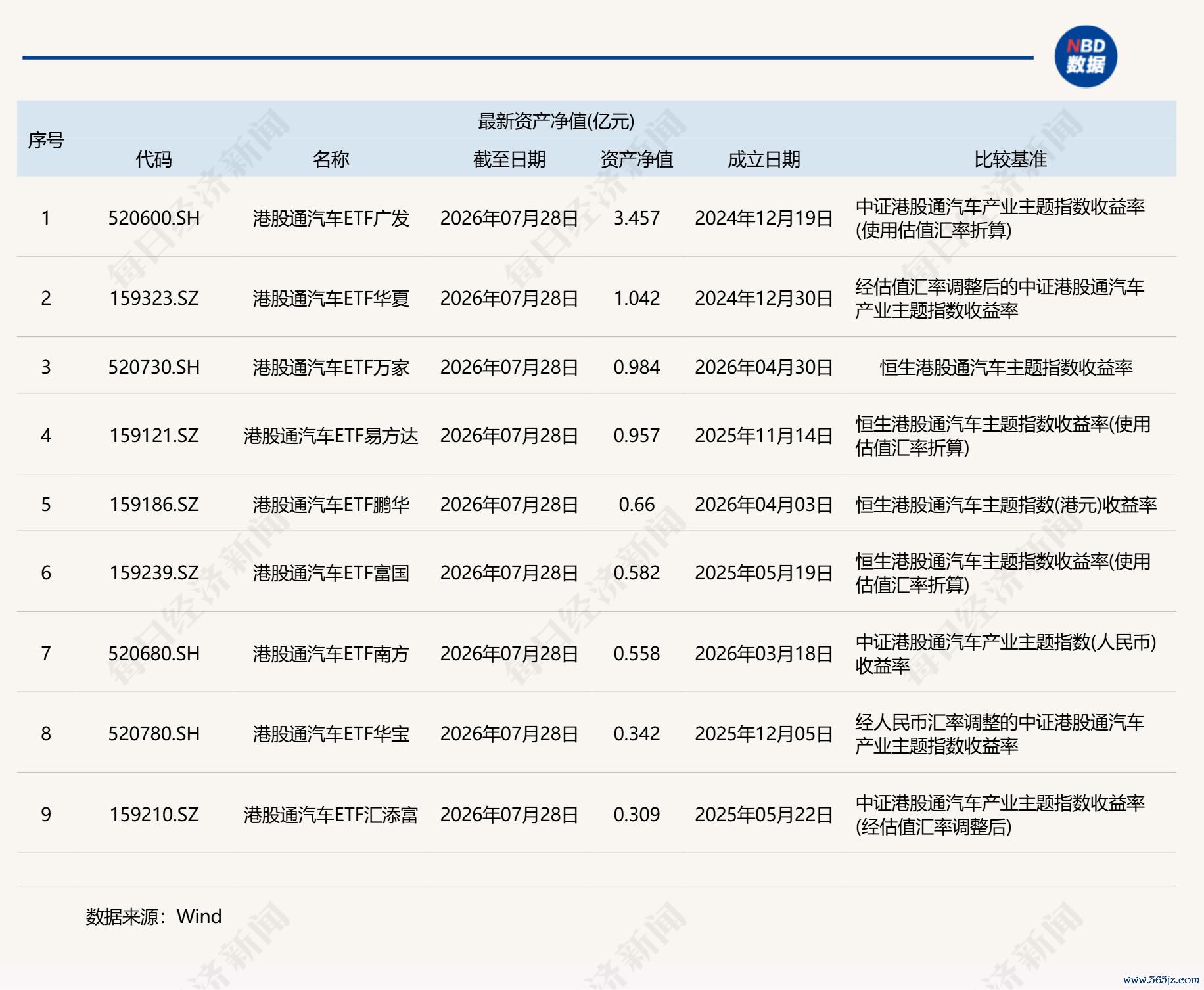The image size is (1204, 990).
Task: Click row number 9
Action: pos(46,814)
